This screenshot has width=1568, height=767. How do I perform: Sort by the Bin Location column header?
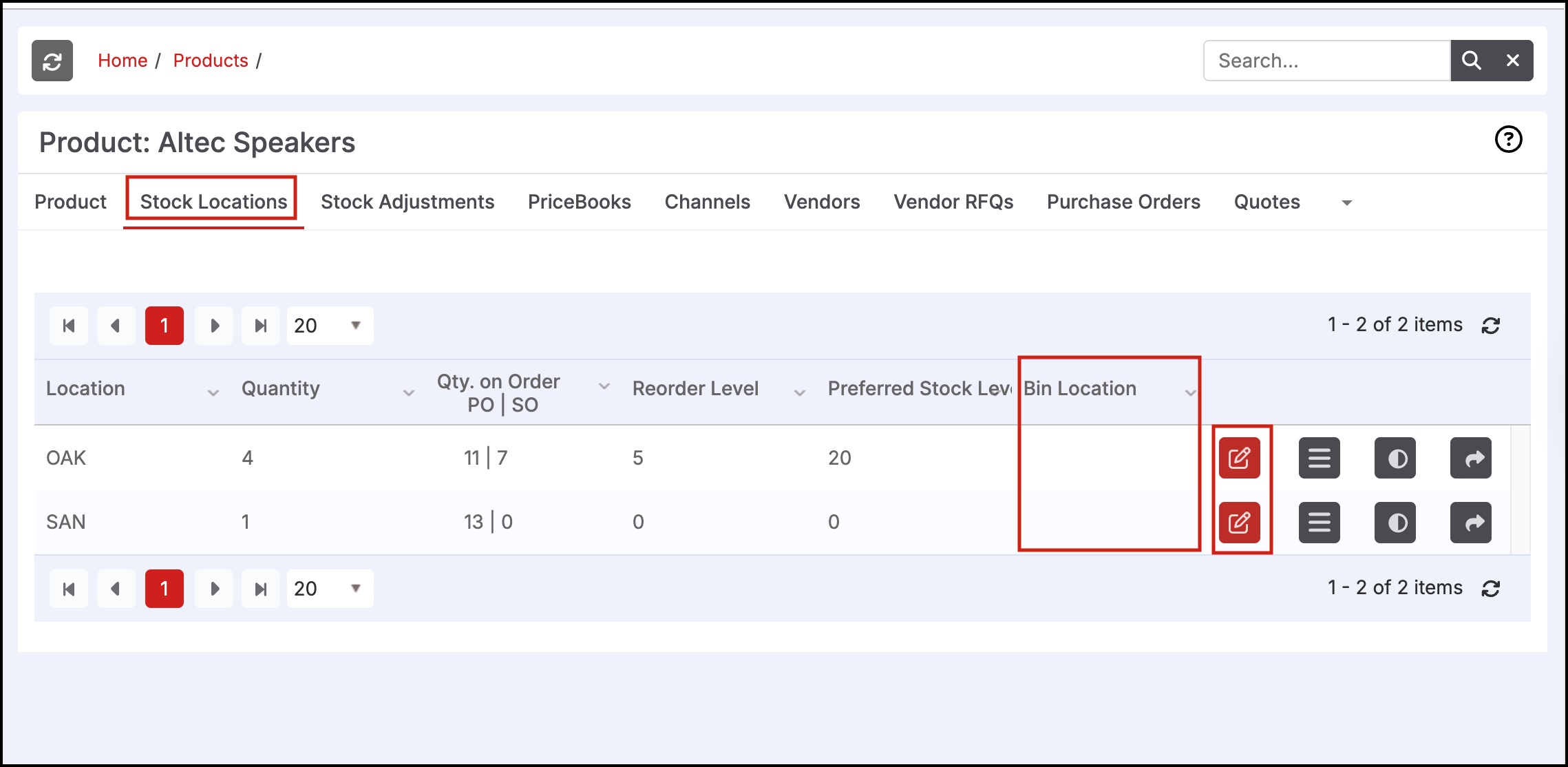pos(1080,388)
